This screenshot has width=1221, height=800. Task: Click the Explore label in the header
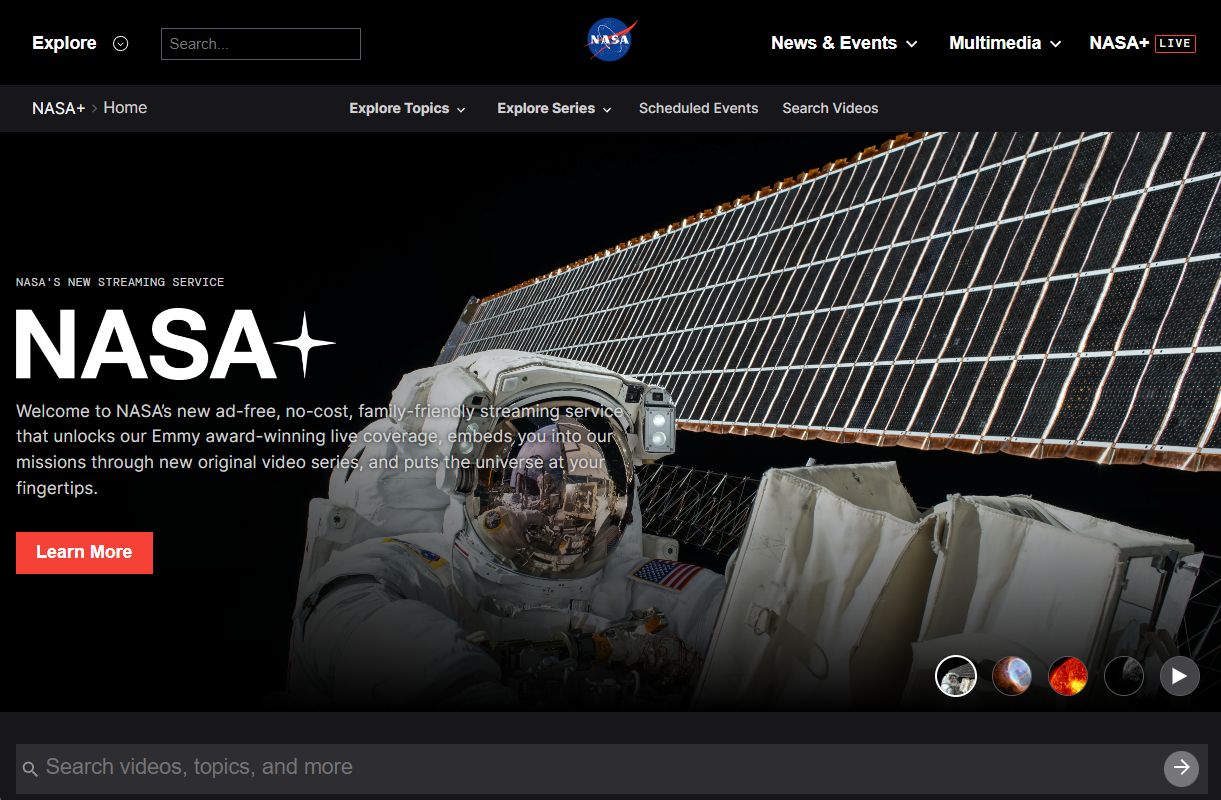tap(64, 43)
